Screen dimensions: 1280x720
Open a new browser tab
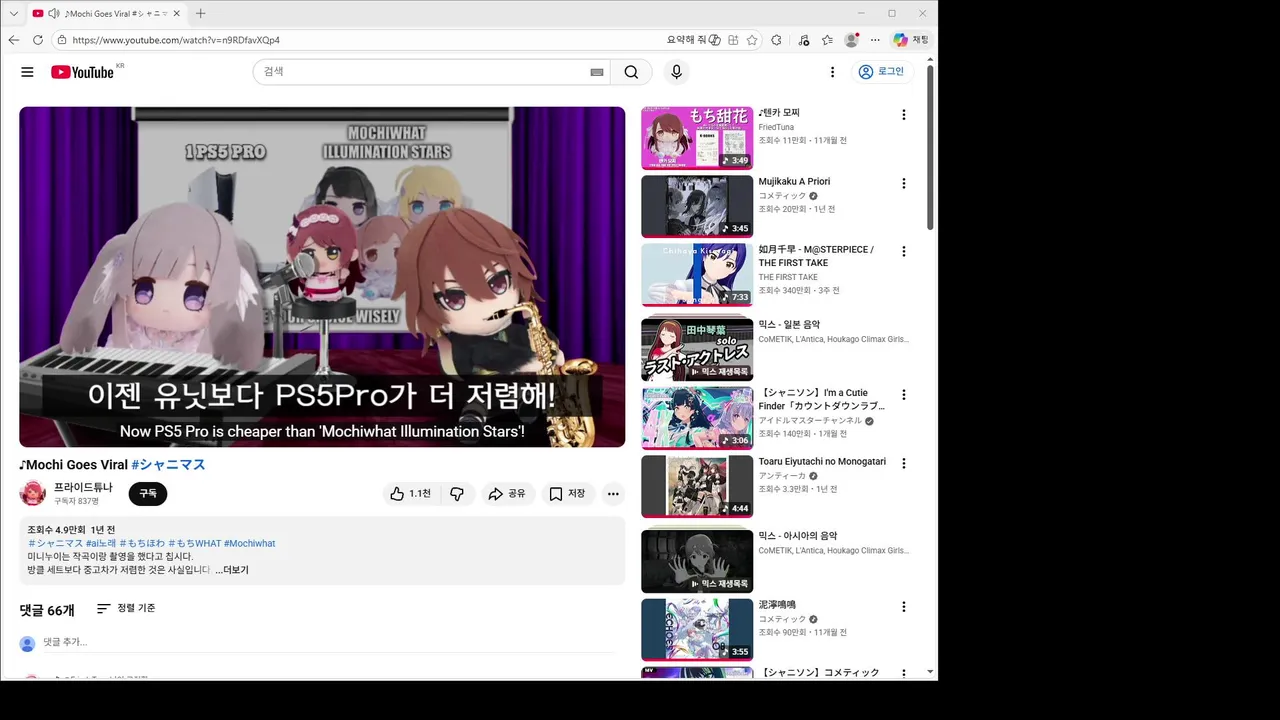click(201, 14)
